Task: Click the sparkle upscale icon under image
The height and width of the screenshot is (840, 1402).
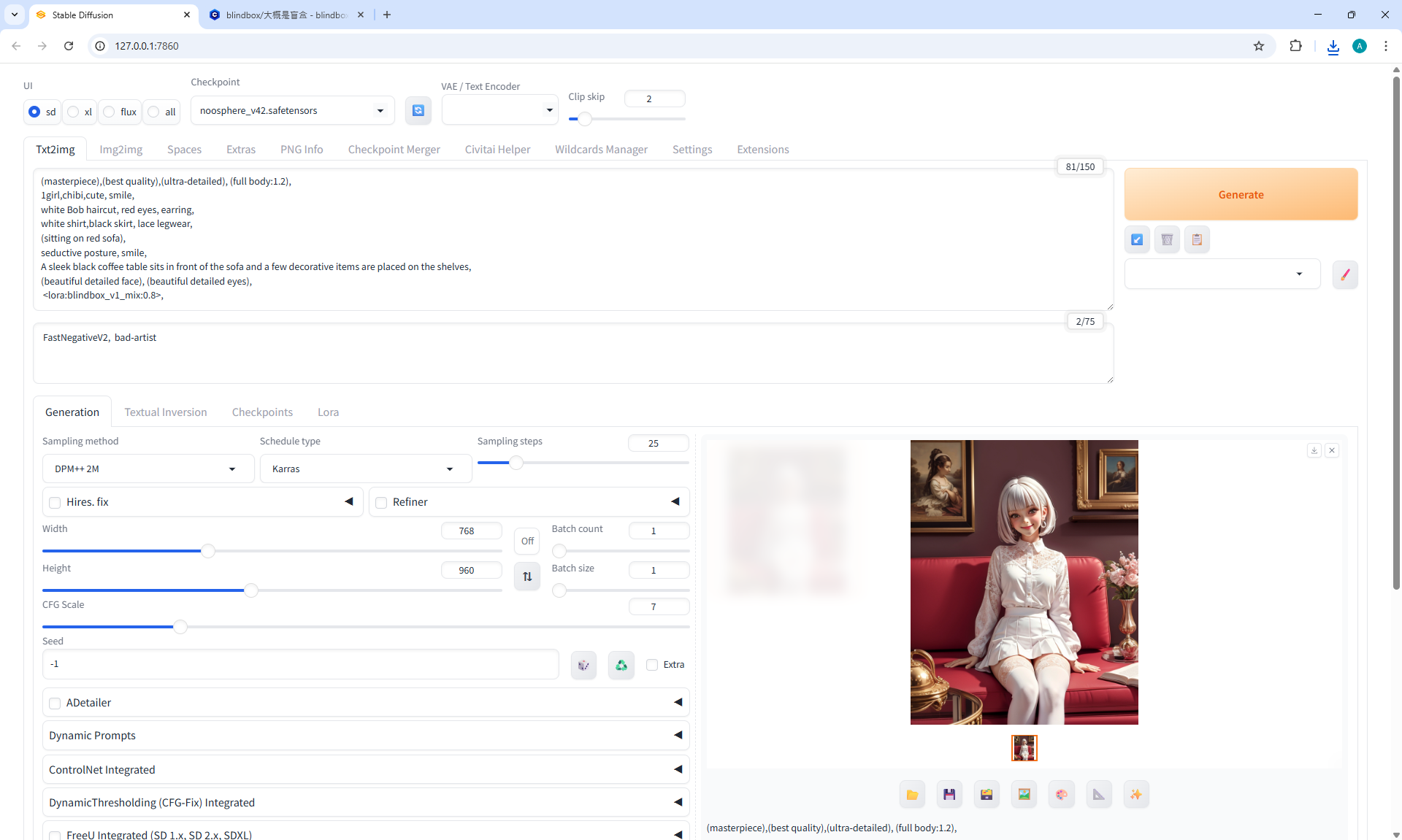Action: point(1135,795)
